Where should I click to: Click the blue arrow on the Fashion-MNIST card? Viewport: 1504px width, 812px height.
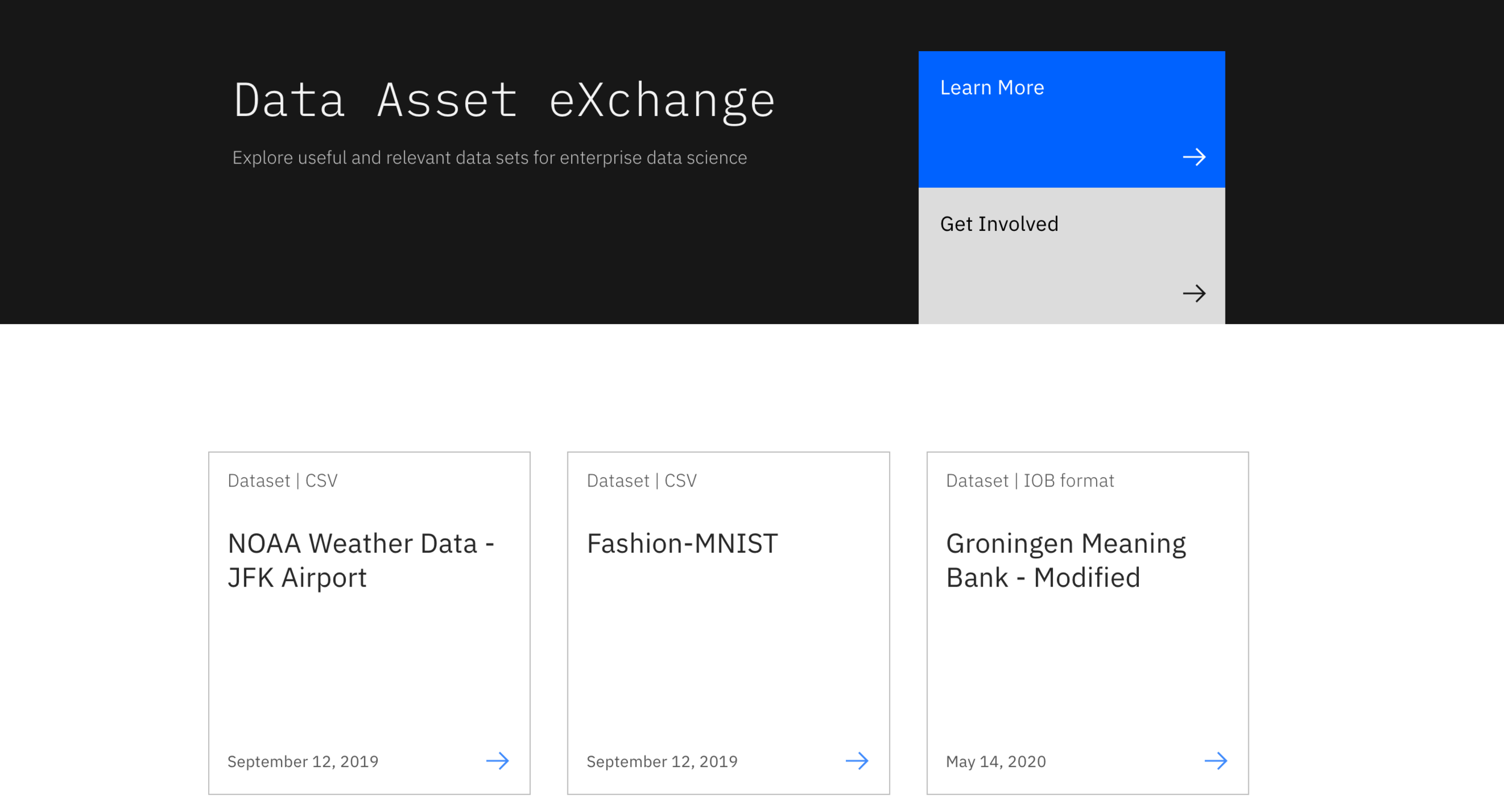coord(857,761)
